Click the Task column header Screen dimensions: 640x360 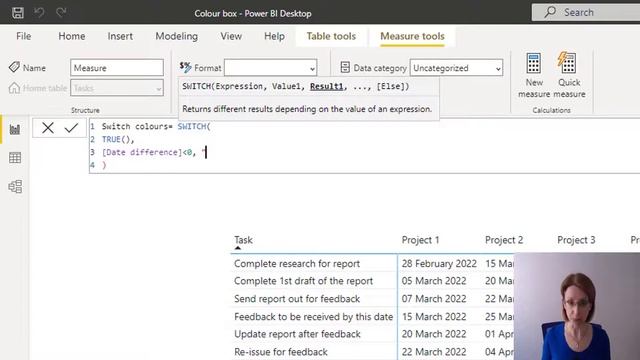tap(243, 240)
